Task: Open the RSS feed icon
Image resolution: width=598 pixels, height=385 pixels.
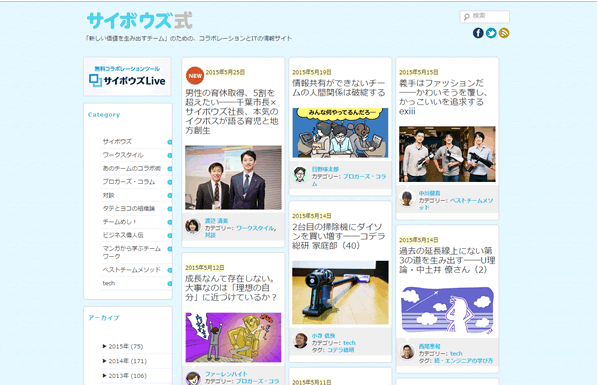Action: point(504,33)
